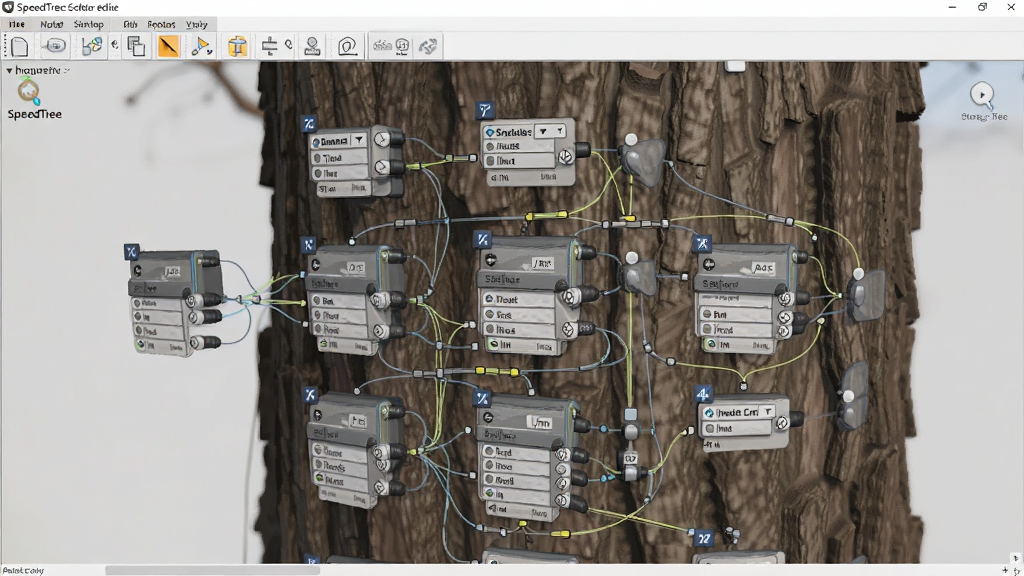
Task: Select the cone paint tool icon
Action: [201, 46]
